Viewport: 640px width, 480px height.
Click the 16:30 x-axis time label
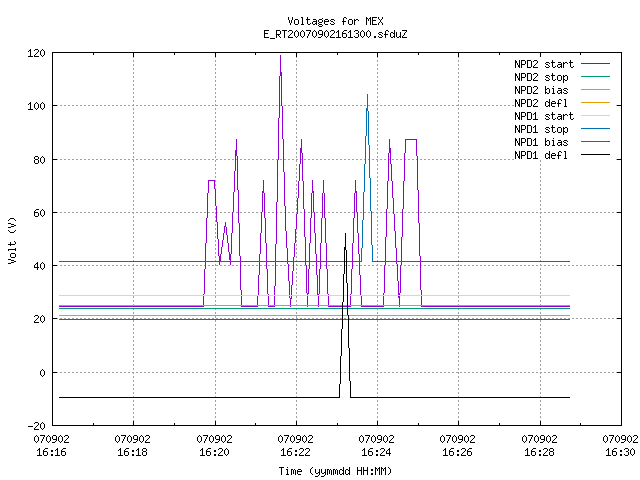click(x=620, y=452)
